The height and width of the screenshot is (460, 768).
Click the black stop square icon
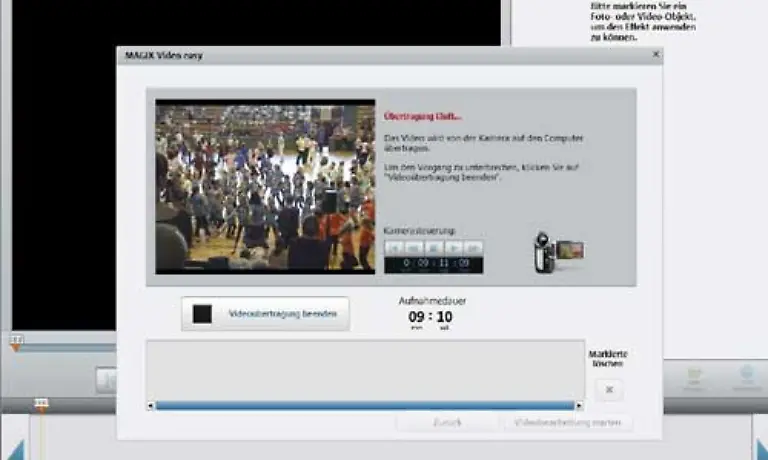pyautogui.click(x=203, y=314)
